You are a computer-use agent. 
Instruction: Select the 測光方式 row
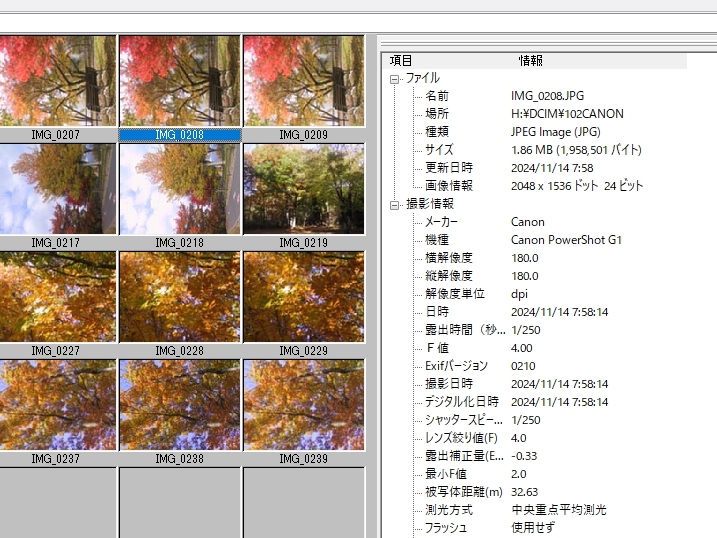[515, 510]
